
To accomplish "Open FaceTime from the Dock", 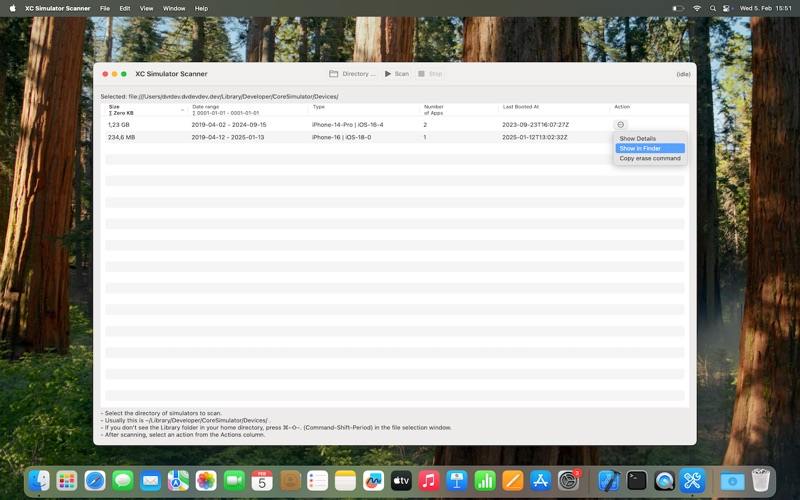I will pos(234,481).
